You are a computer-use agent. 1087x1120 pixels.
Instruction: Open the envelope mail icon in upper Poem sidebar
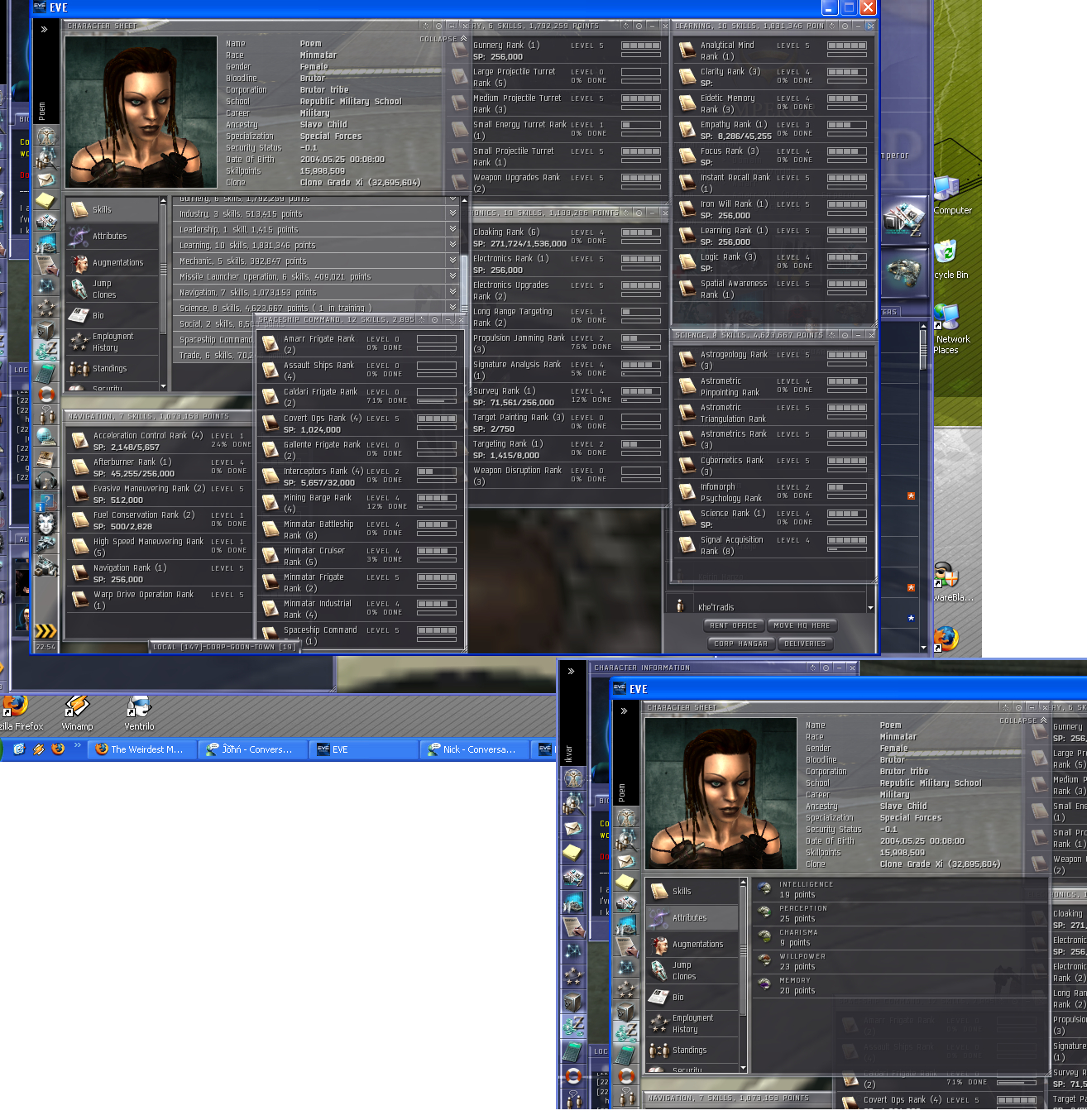coord(47,179)
